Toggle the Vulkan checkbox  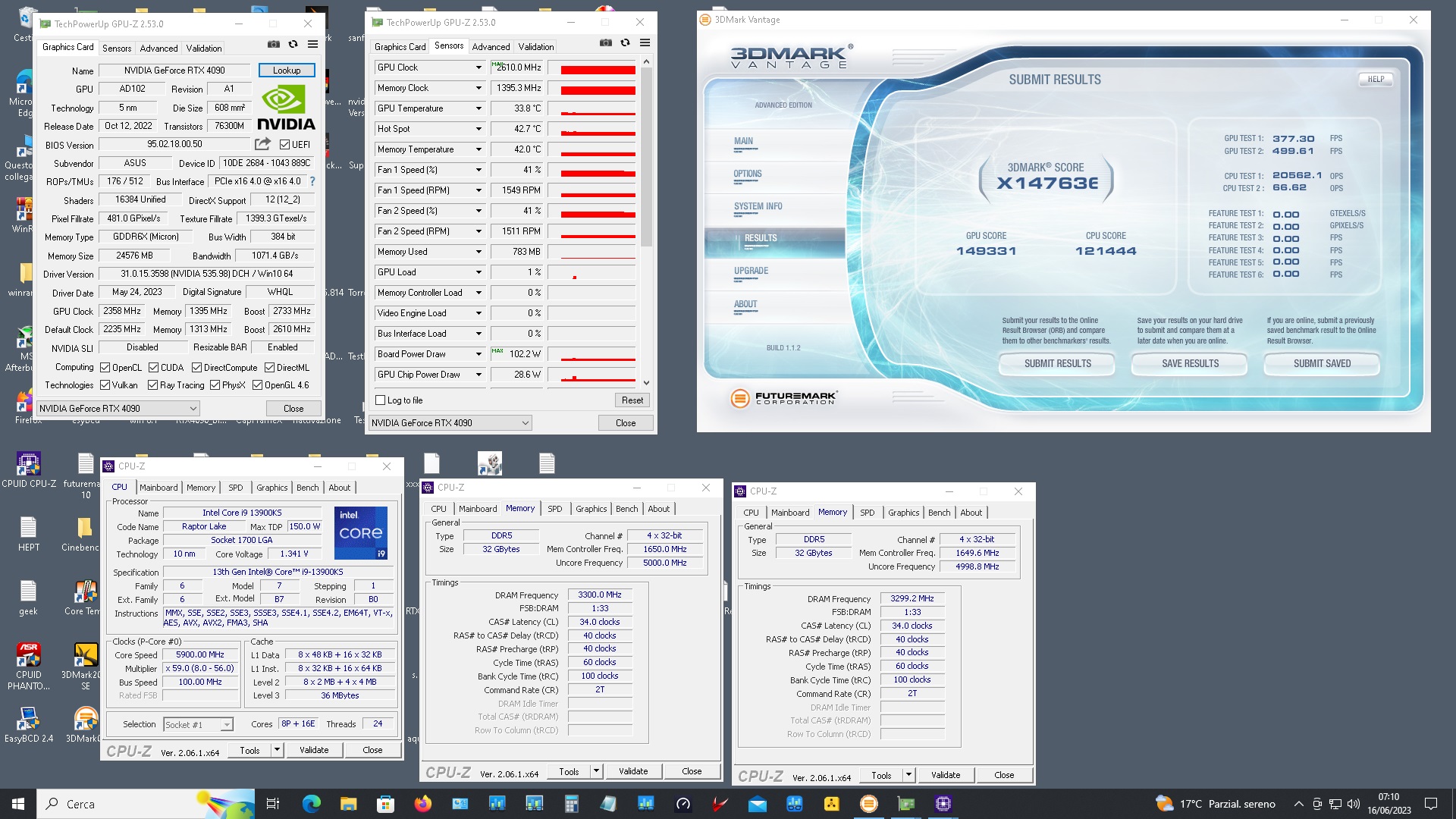pos(105,385)
